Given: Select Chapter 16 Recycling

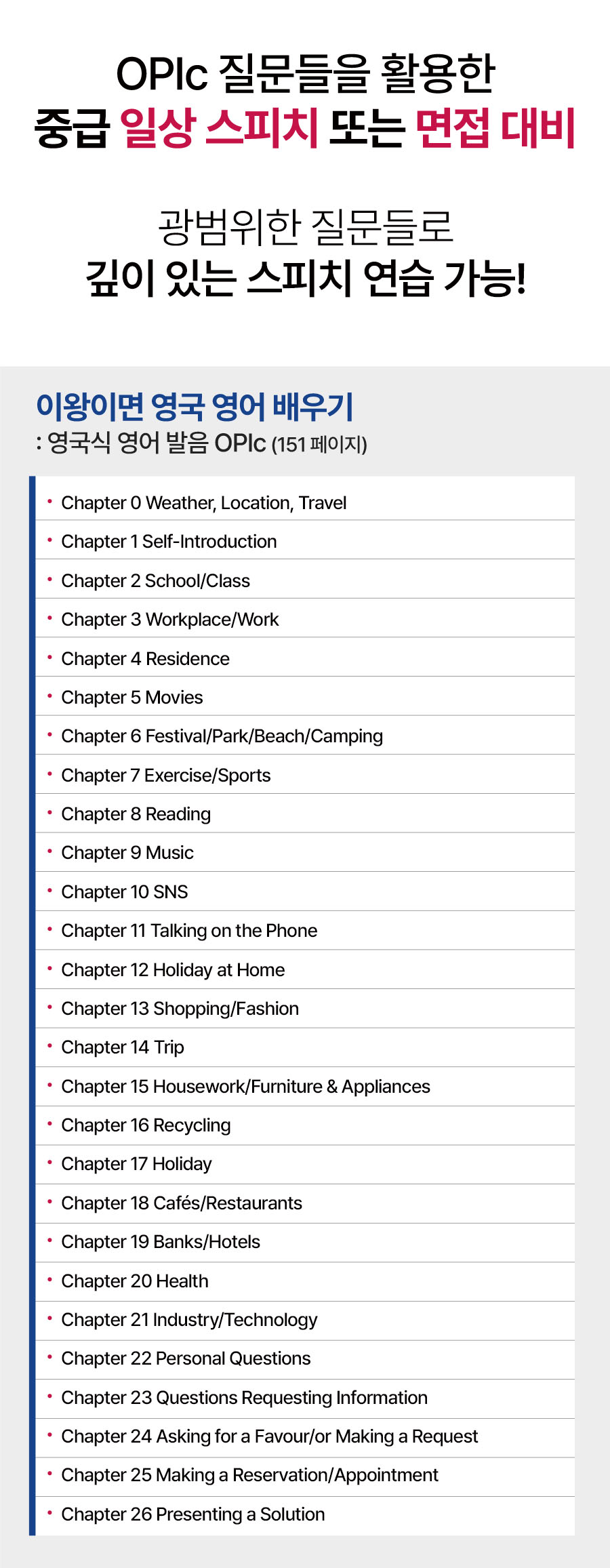Looking at the screenshot, I should pyautogui.click(x=146, y=1125).
